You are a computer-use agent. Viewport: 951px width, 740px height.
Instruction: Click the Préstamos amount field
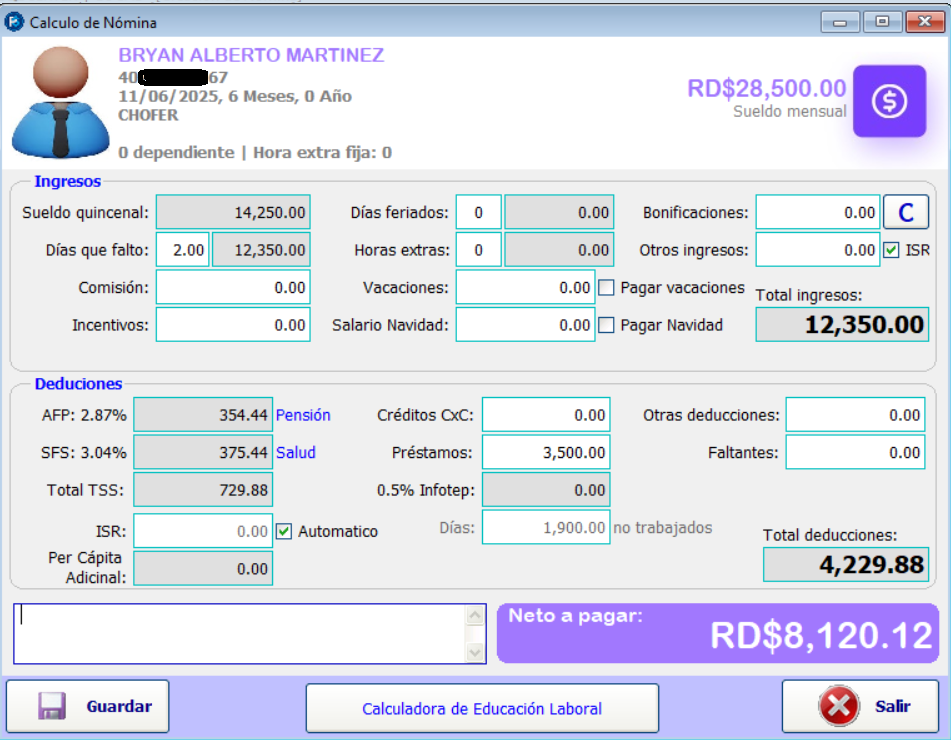coord(546,452)
